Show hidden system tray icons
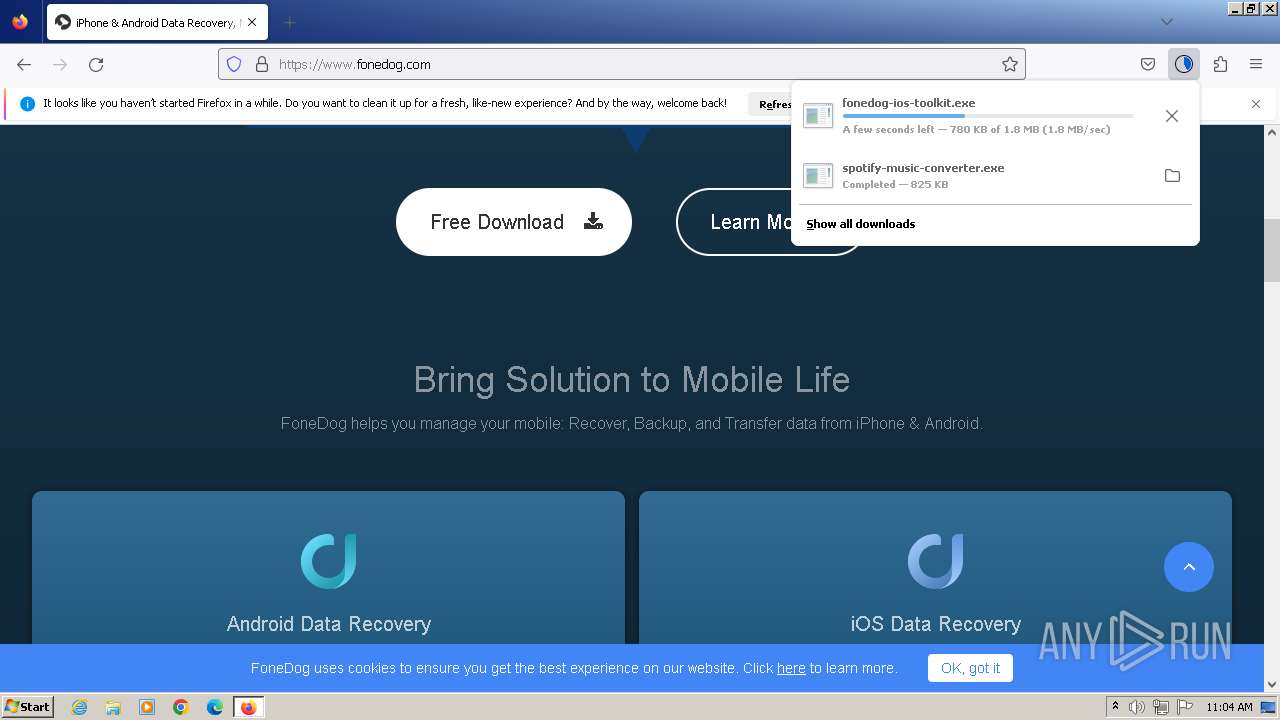 coord(1115,707)
